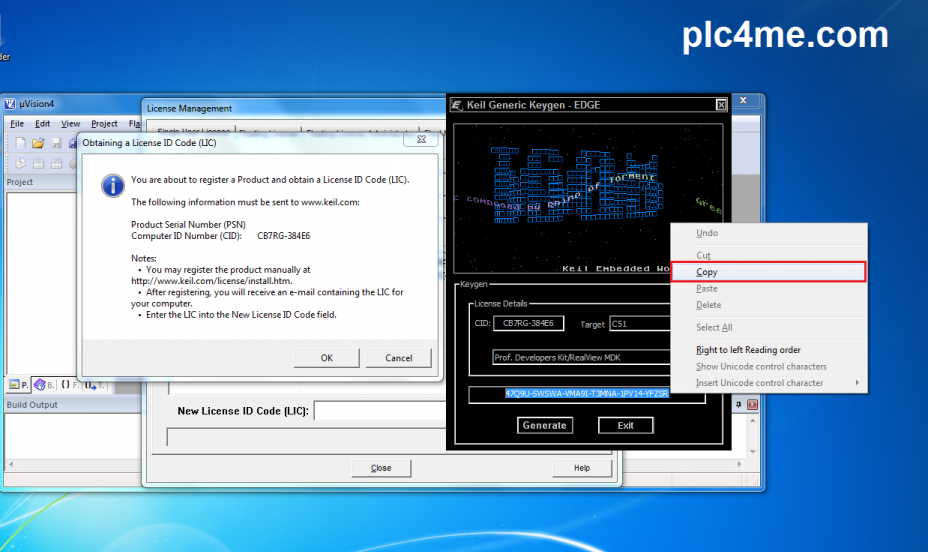Switch to the Single-User License tab
The width and height of the screenshot is (928, 552).
coord(193,131)
